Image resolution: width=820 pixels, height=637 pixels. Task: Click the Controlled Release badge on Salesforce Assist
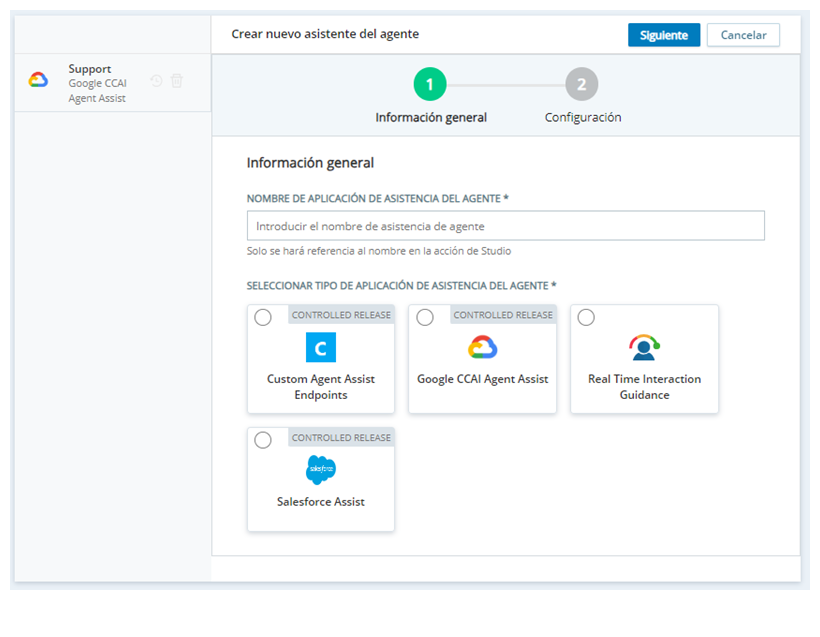(341, 438)
